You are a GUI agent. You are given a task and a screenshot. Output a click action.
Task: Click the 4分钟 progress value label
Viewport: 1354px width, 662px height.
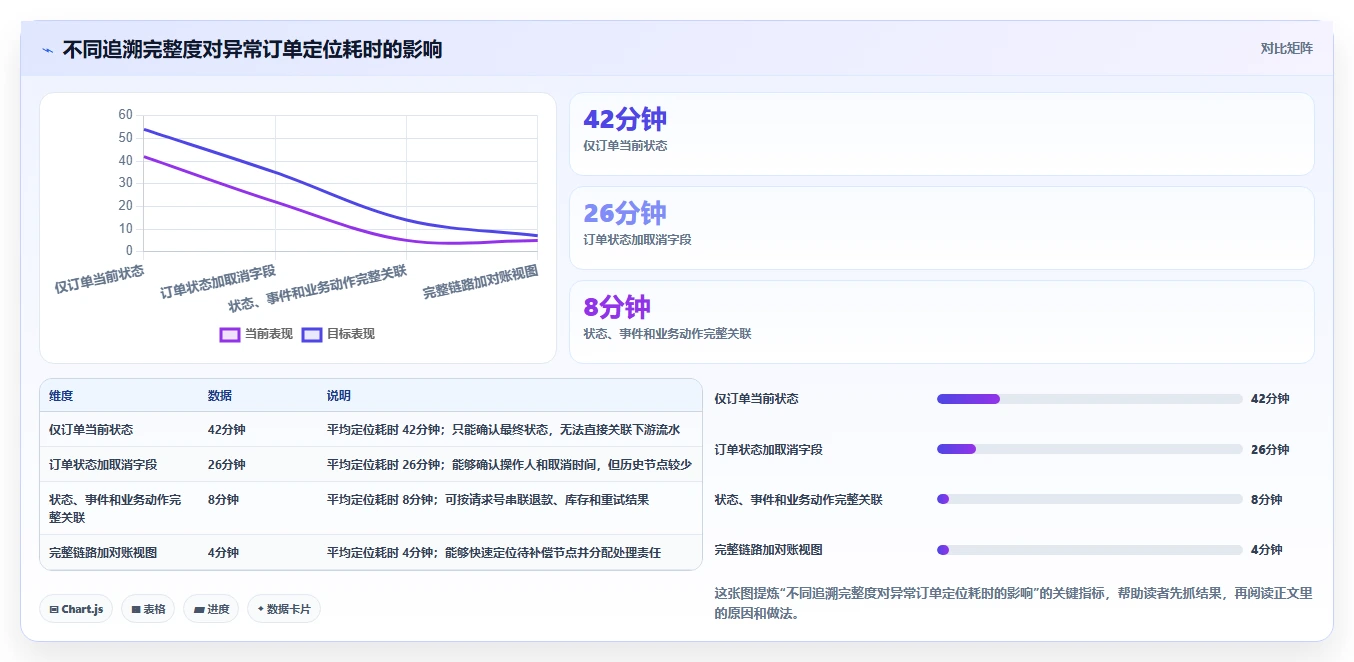(x=1266, y=550)
